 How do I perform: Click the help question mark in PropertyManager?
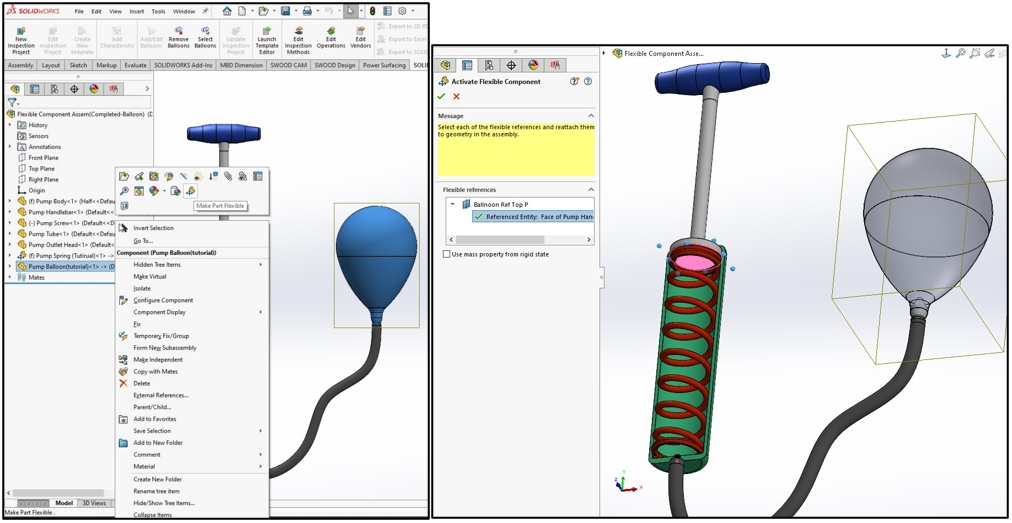(587, 81)
